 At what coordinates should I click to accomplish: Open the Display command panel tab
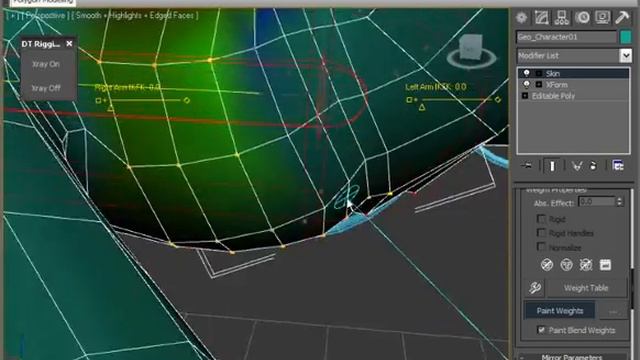602,18
